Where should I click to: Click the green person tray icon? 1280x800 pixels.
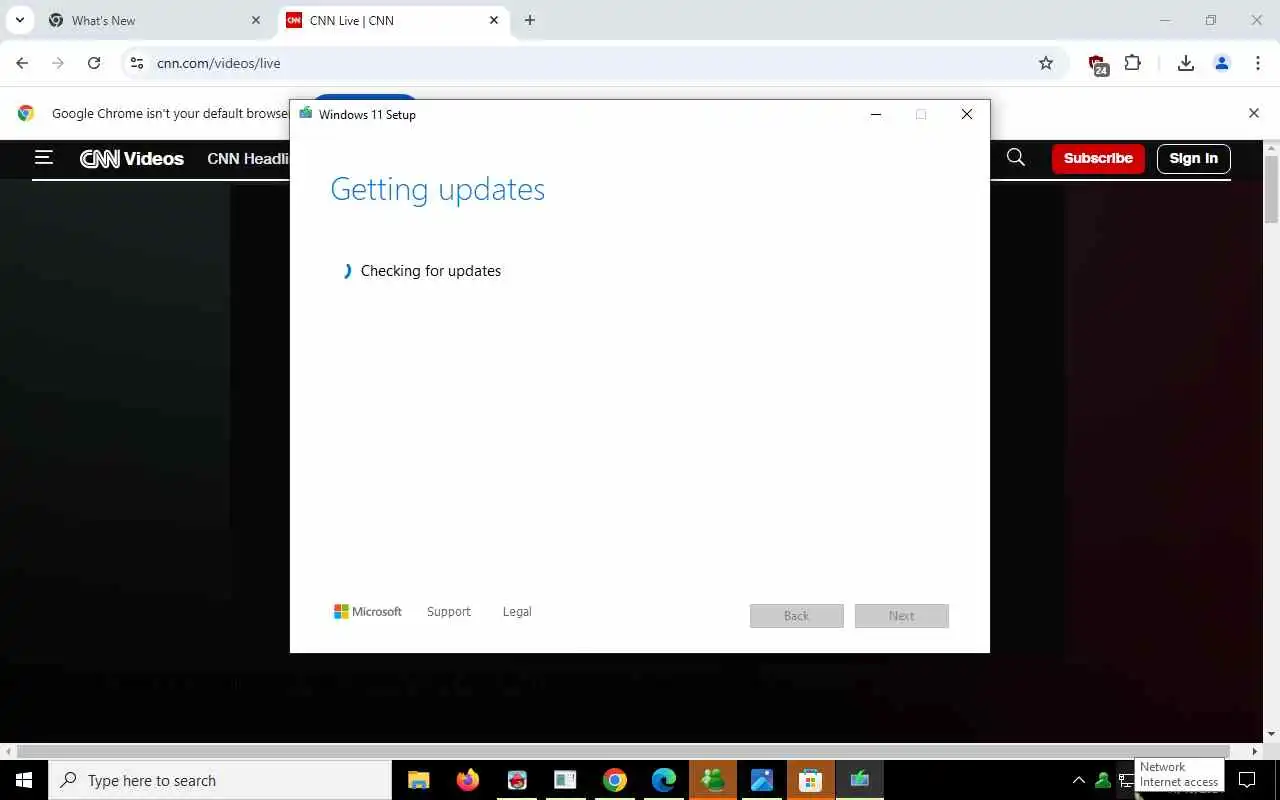1103,780
